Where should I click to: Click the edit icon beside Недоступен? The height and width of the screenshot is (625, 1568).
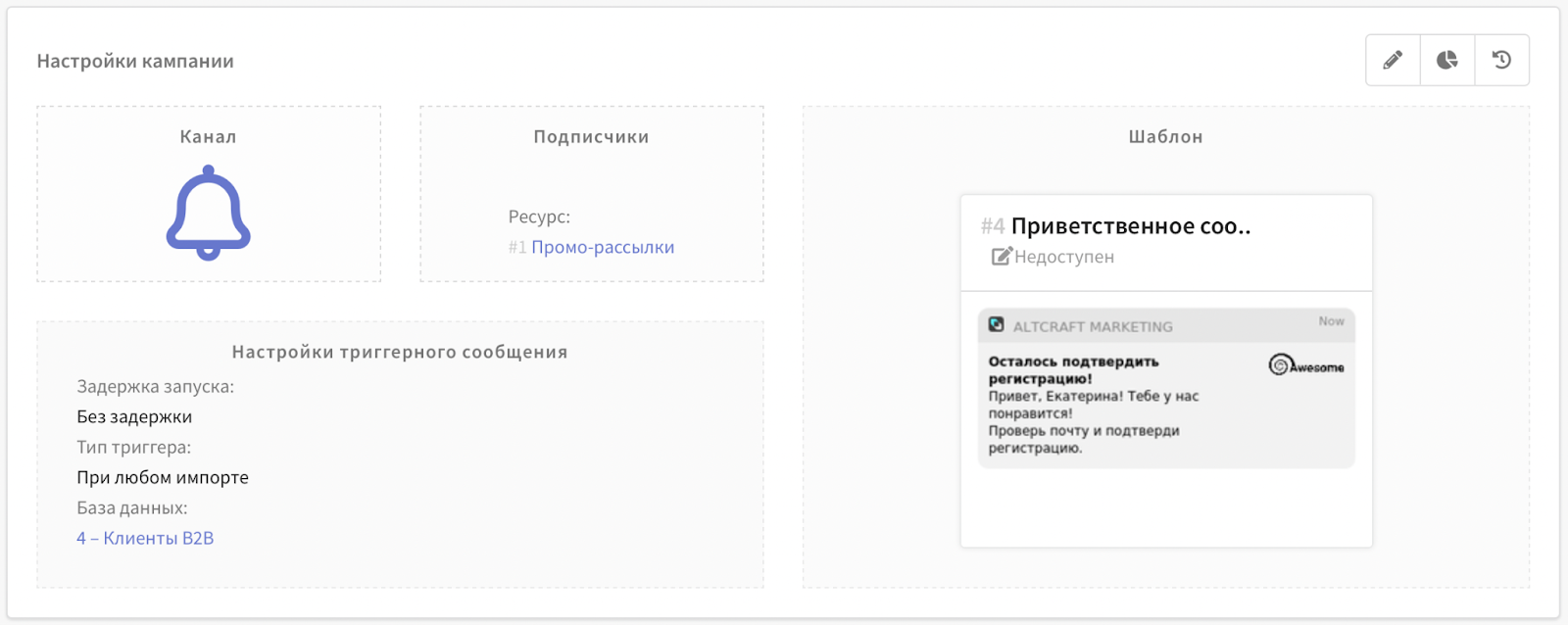[1001, 257]
